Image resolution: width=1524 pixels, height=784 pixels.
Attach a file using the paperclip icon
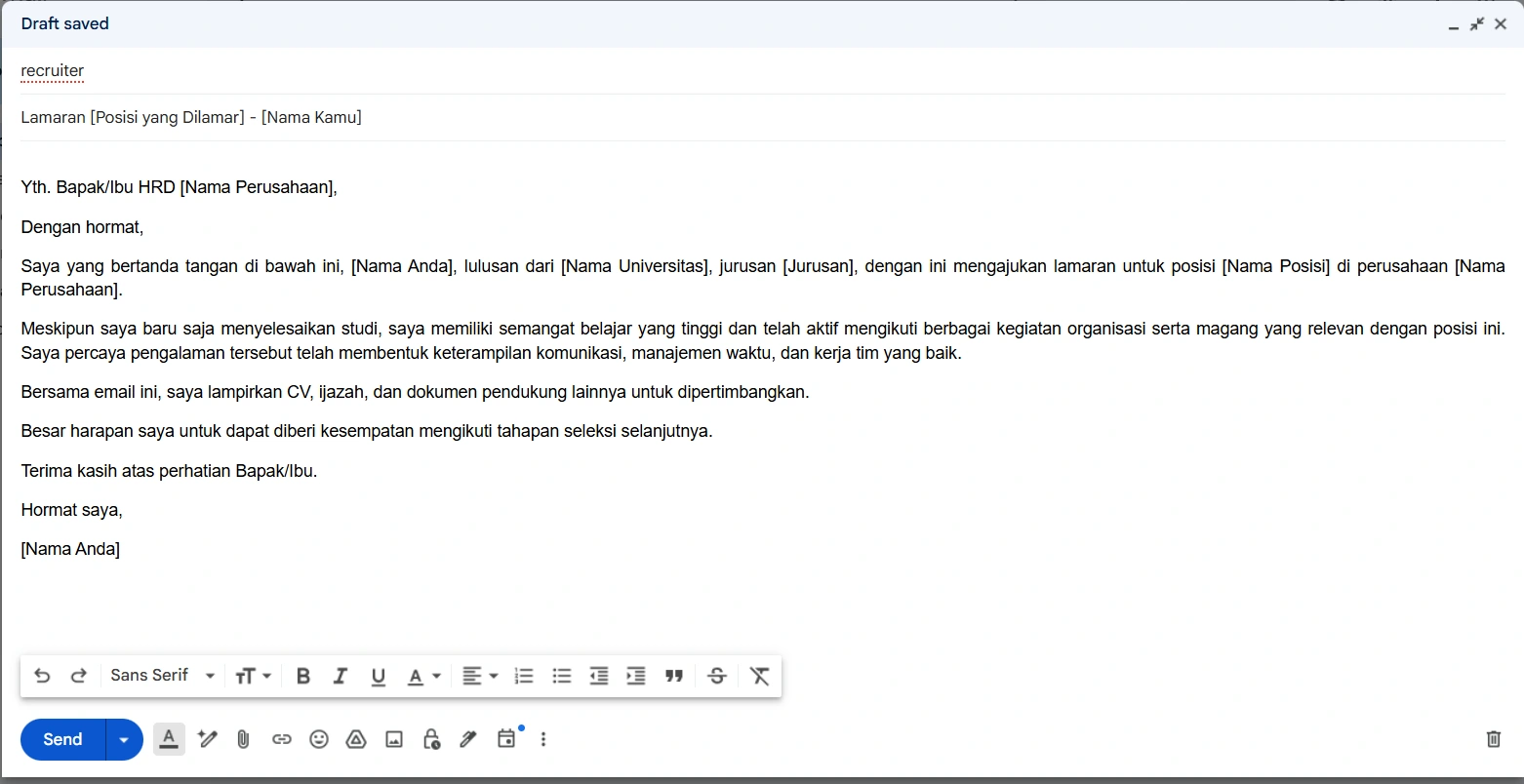click(242, 739)
